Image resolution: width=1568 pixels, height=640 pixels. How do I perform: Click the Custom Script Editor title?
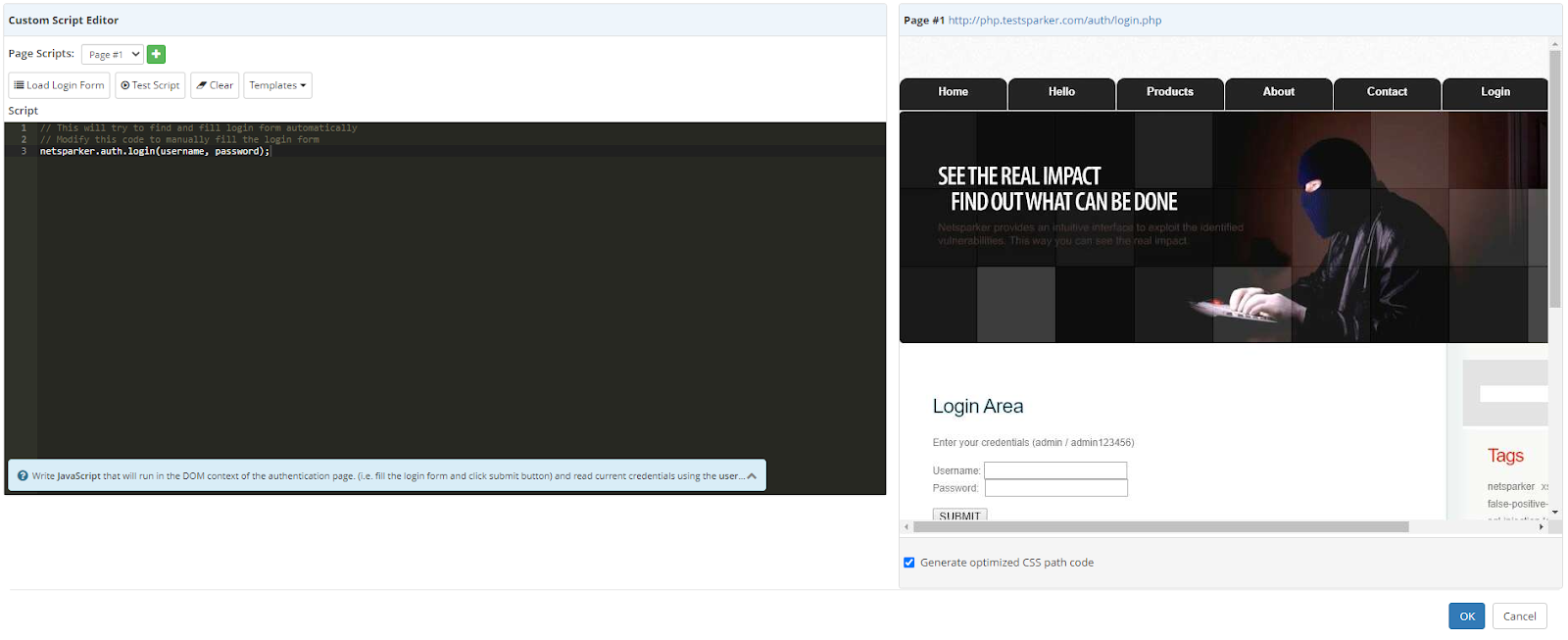click(64, 20)
